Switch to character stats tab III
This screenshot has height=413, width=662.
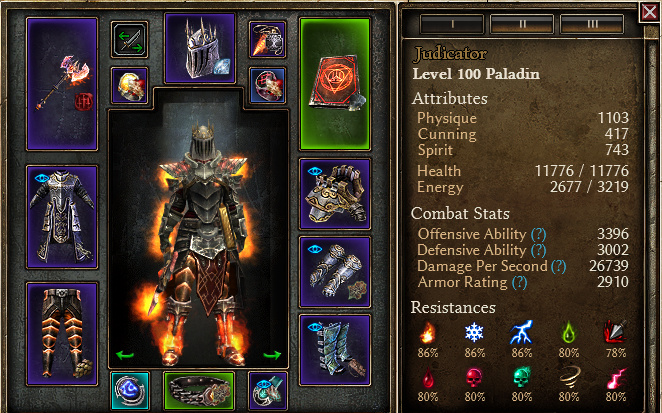pos(592,24)
